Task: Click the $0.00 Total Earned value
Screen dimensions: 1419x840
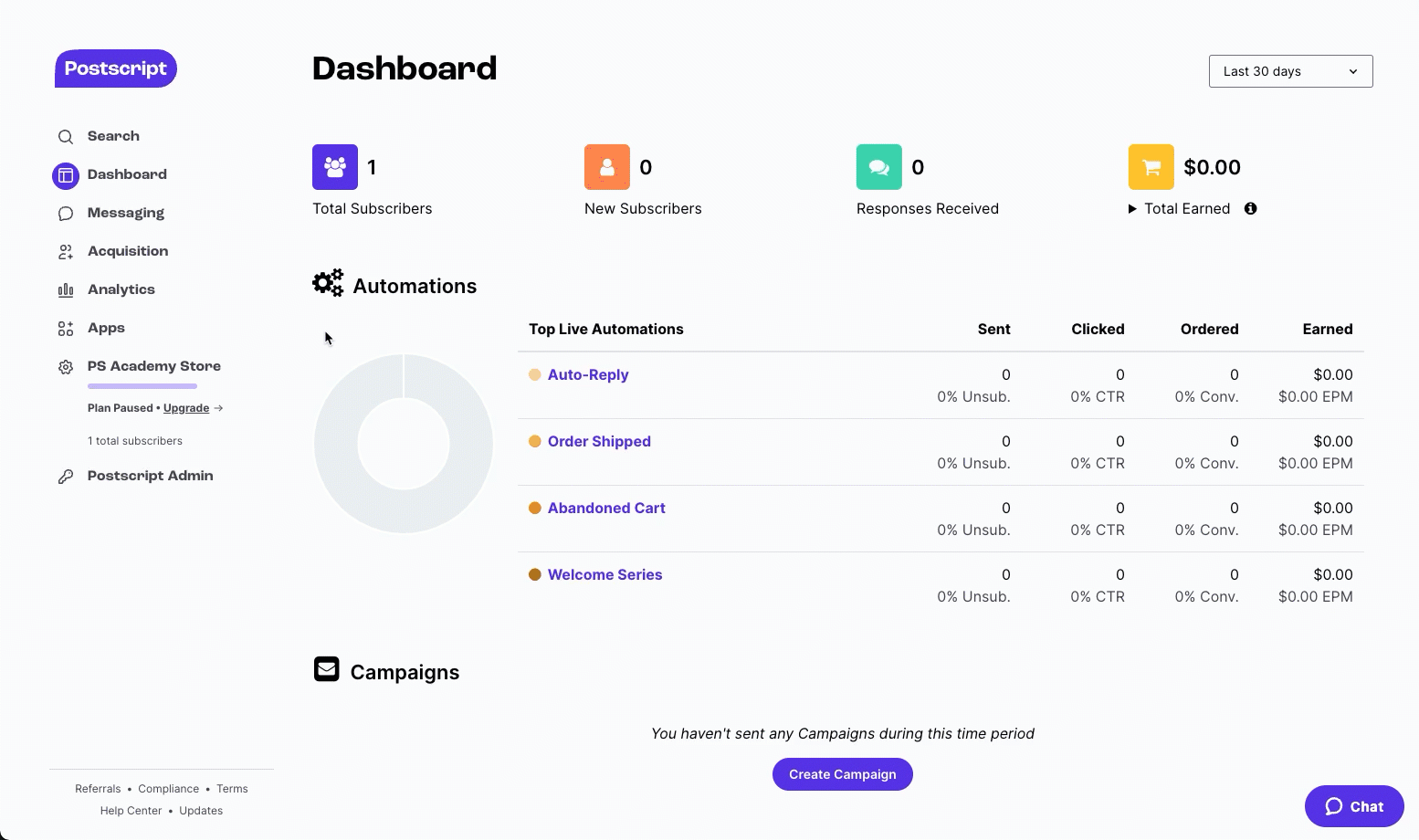Action: coord(1212,167)
